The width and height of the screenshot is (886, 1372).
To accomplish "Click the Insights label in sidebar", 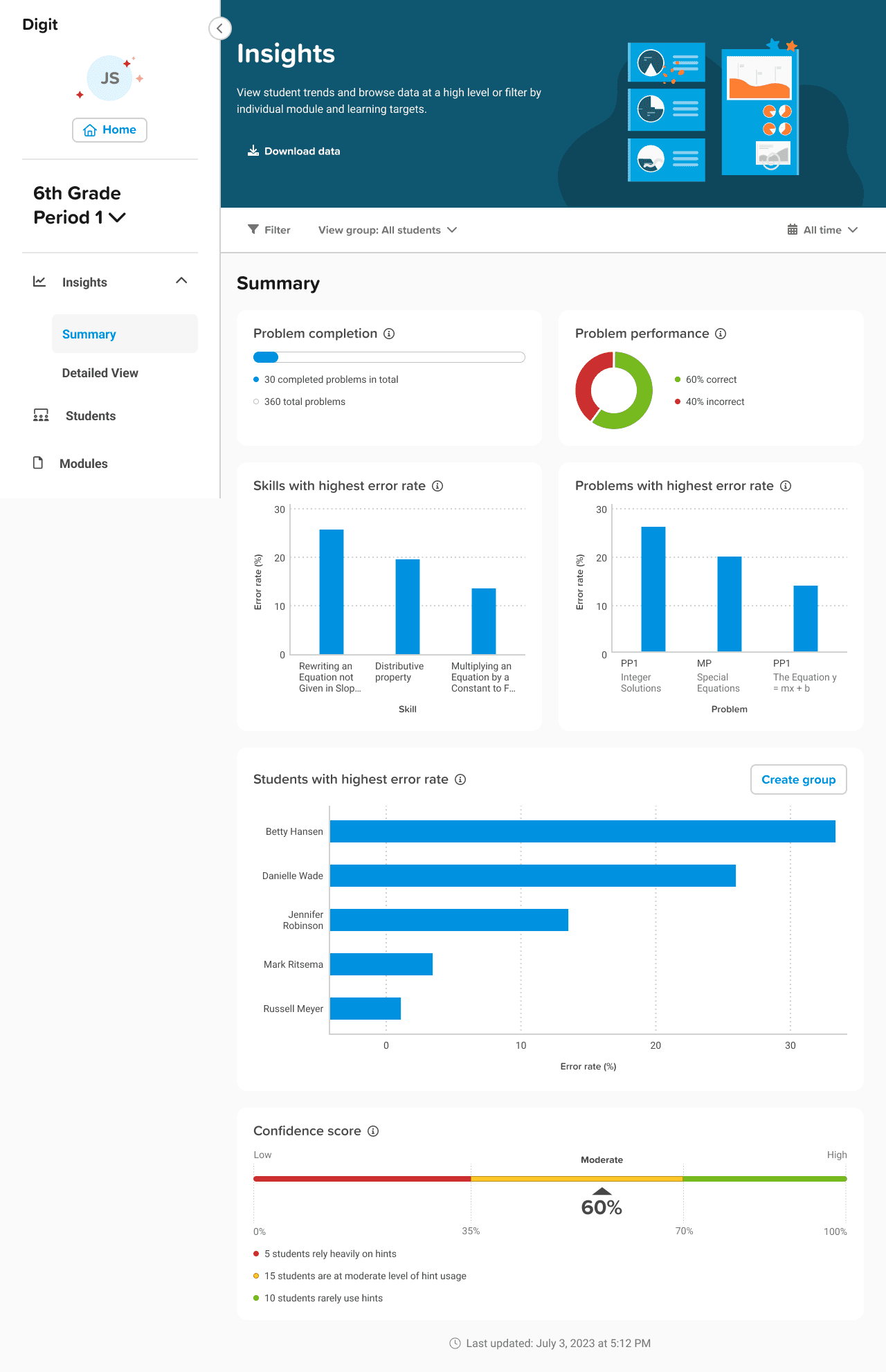I will pos(84,282).
